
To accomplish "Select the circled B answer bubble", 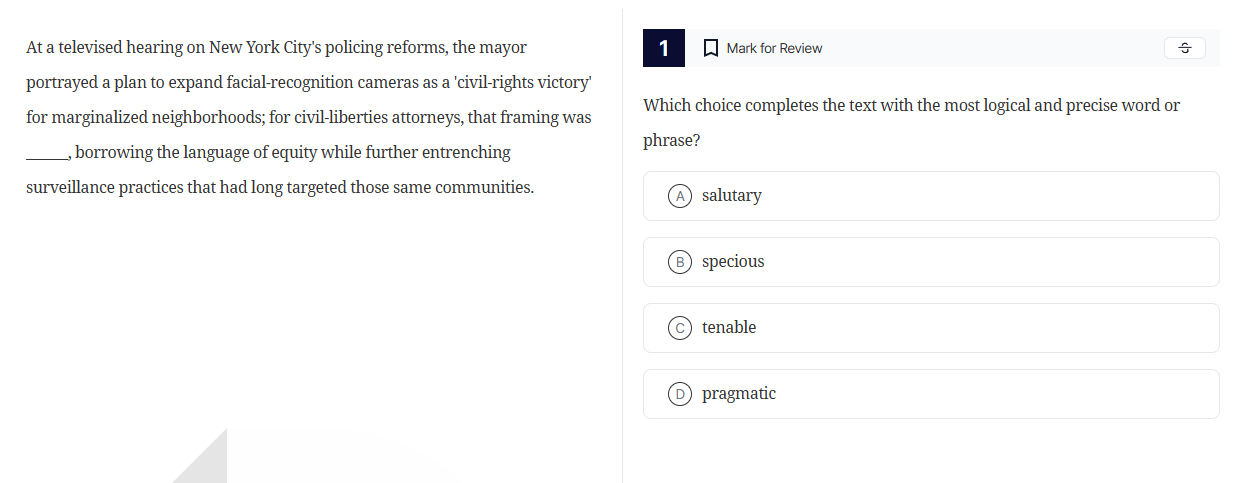I will pyautogui.click(x=680, y=262).
